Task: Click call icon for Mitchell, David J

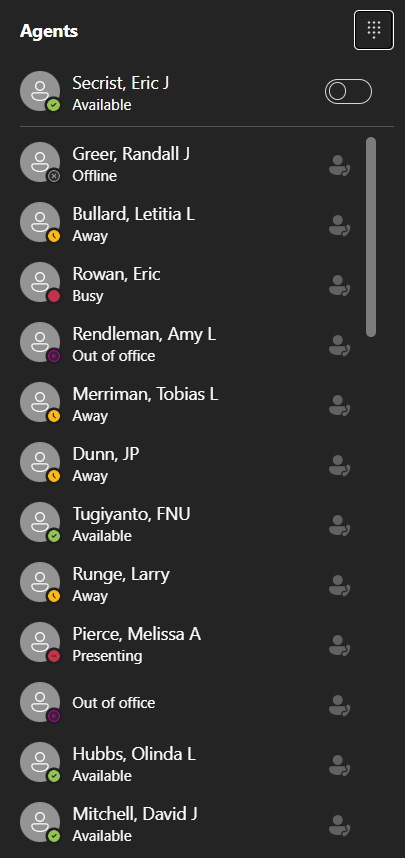Action: (x=339, y=826)
